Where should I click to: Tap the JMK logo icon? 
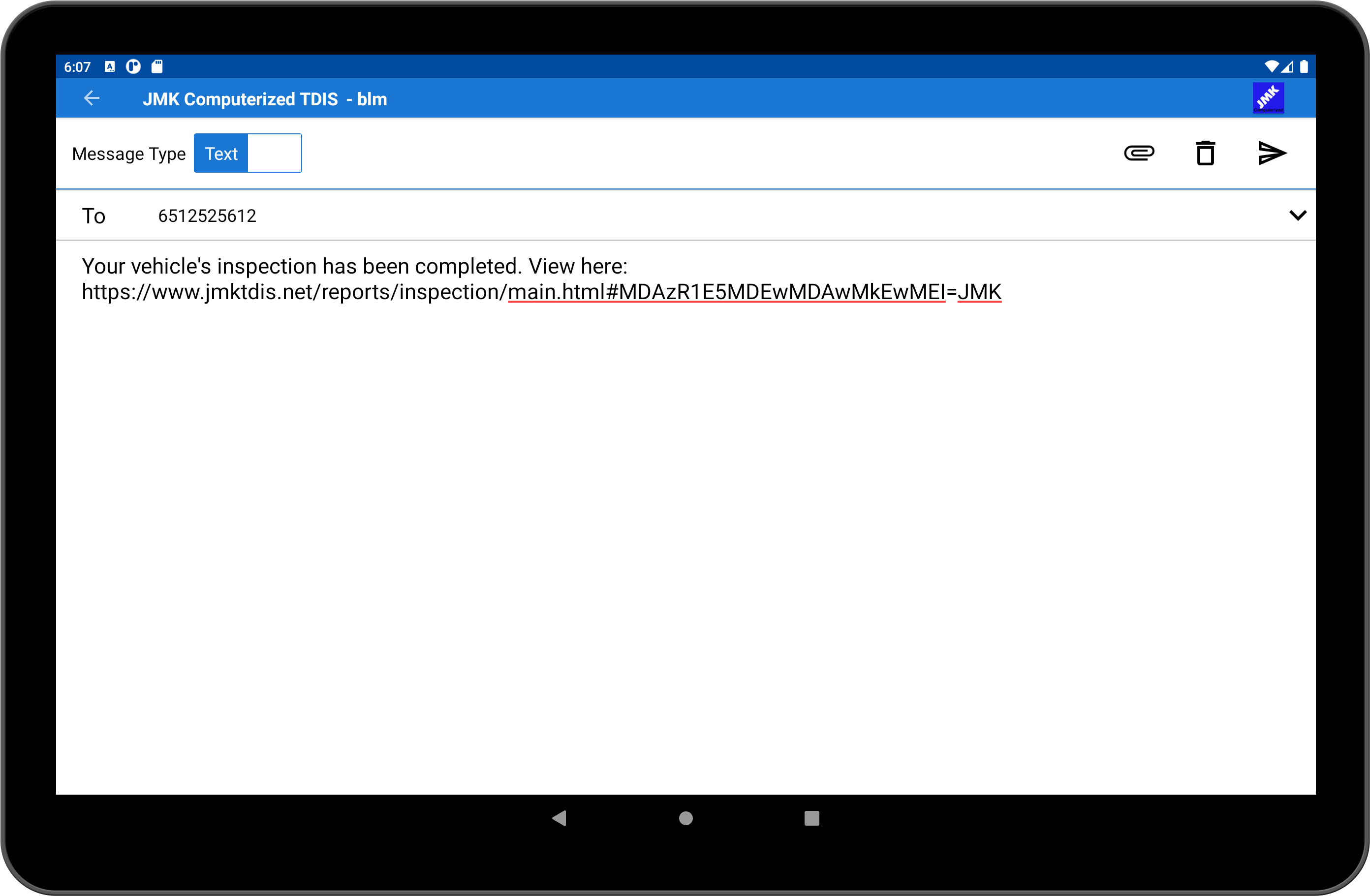point(1268,98)
